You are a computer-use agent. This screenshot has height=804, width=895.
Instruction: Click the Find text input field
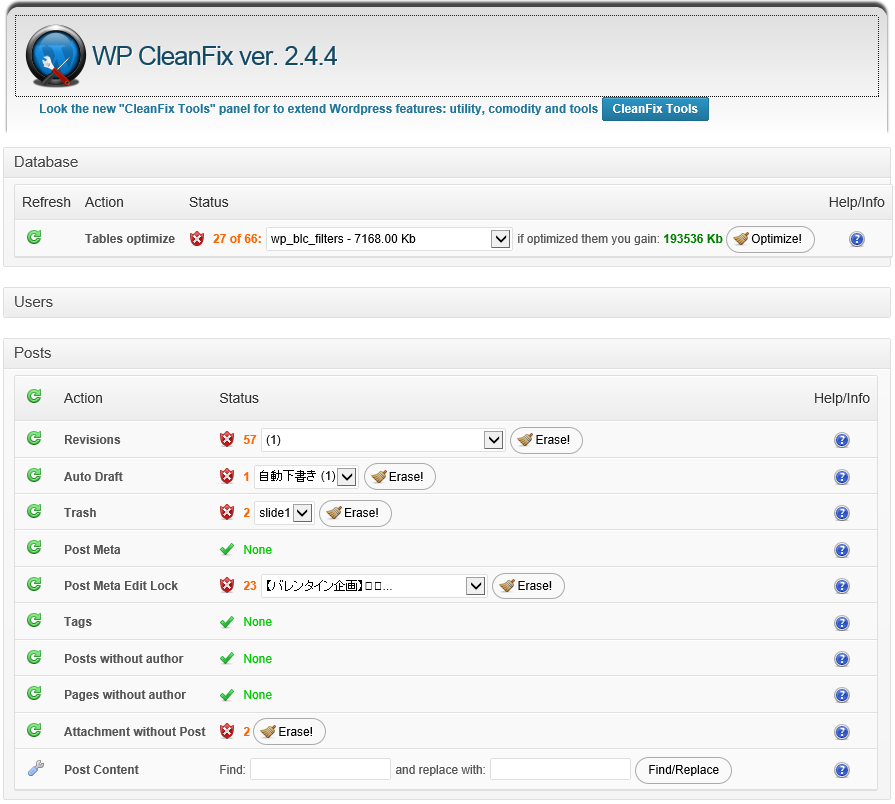(x=320, y=770)
